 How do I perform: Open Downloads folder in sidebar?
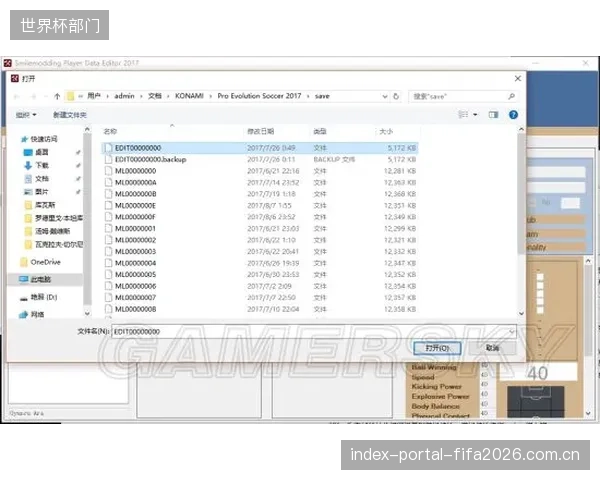[x=36, y=165]
